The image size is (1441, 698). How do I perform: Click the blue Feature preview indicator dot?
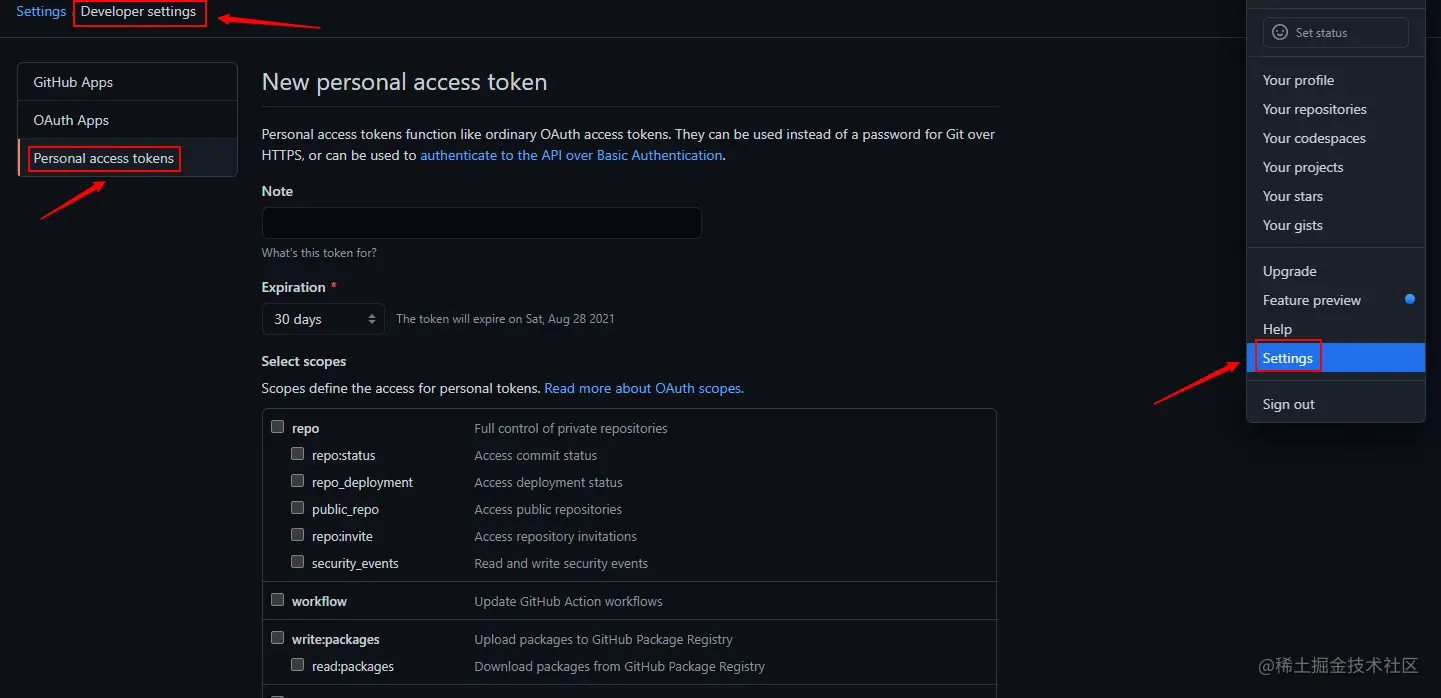[1410, 299]
